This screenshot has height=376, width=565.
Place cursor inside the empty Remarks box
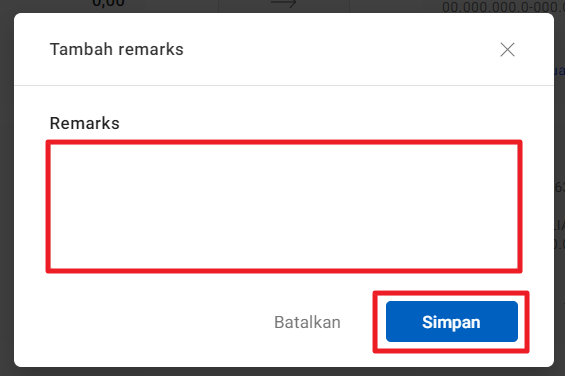click(x=284, y=206)
